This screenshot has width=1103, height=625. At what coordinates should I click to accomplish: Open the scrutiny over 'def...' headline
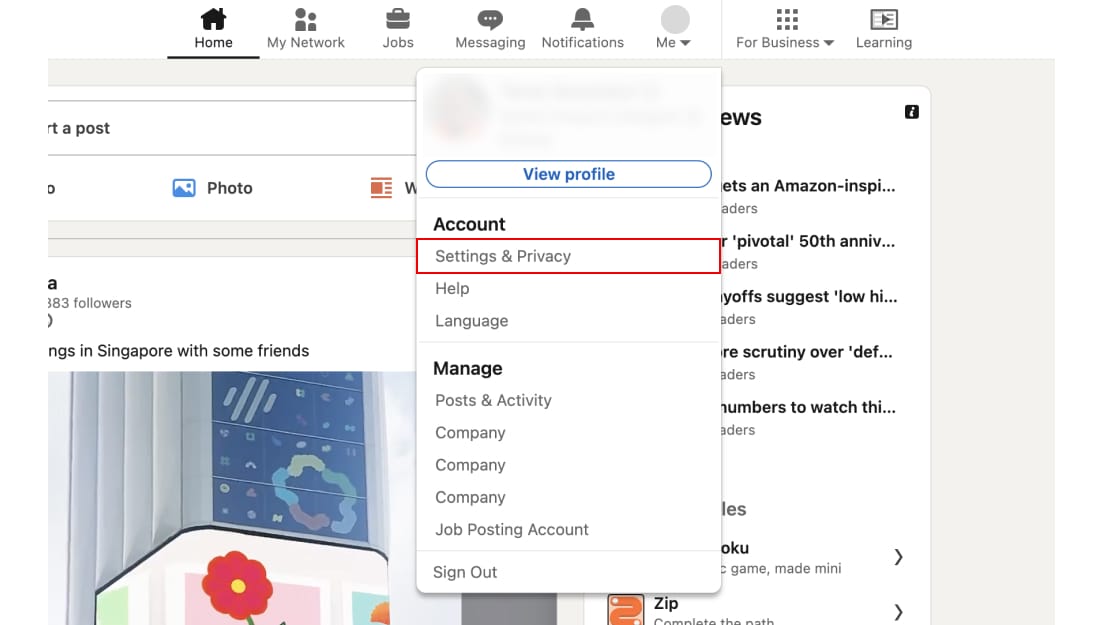pos(807,352)
